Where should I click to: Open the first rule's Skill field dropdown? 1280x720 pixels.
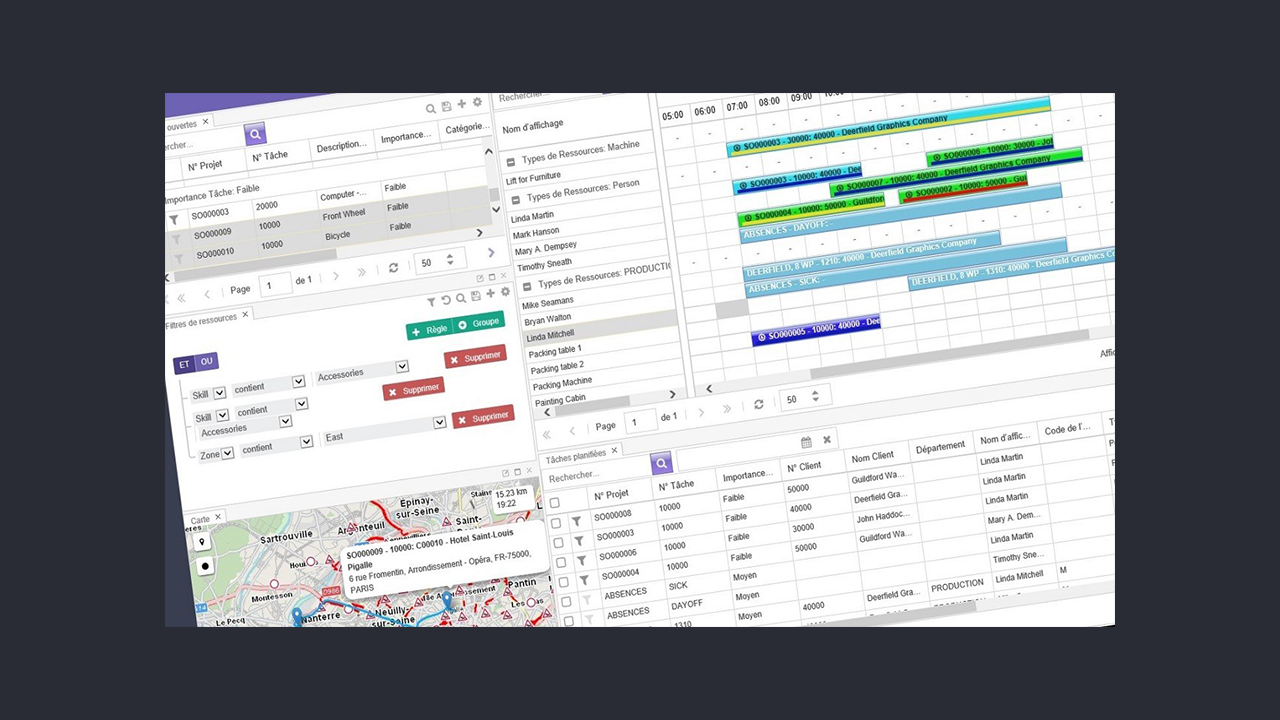click(x=219, y=393)
